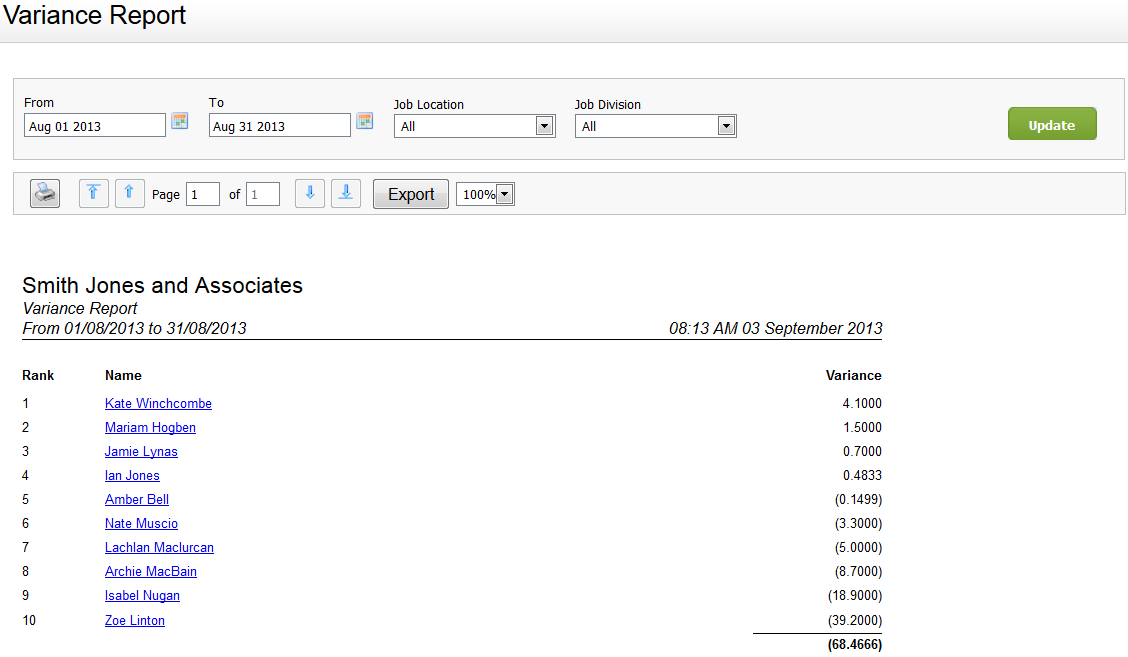1128x657 pixels.
Task: Open the Job Location dropdown
Action: tap(545, 125)
